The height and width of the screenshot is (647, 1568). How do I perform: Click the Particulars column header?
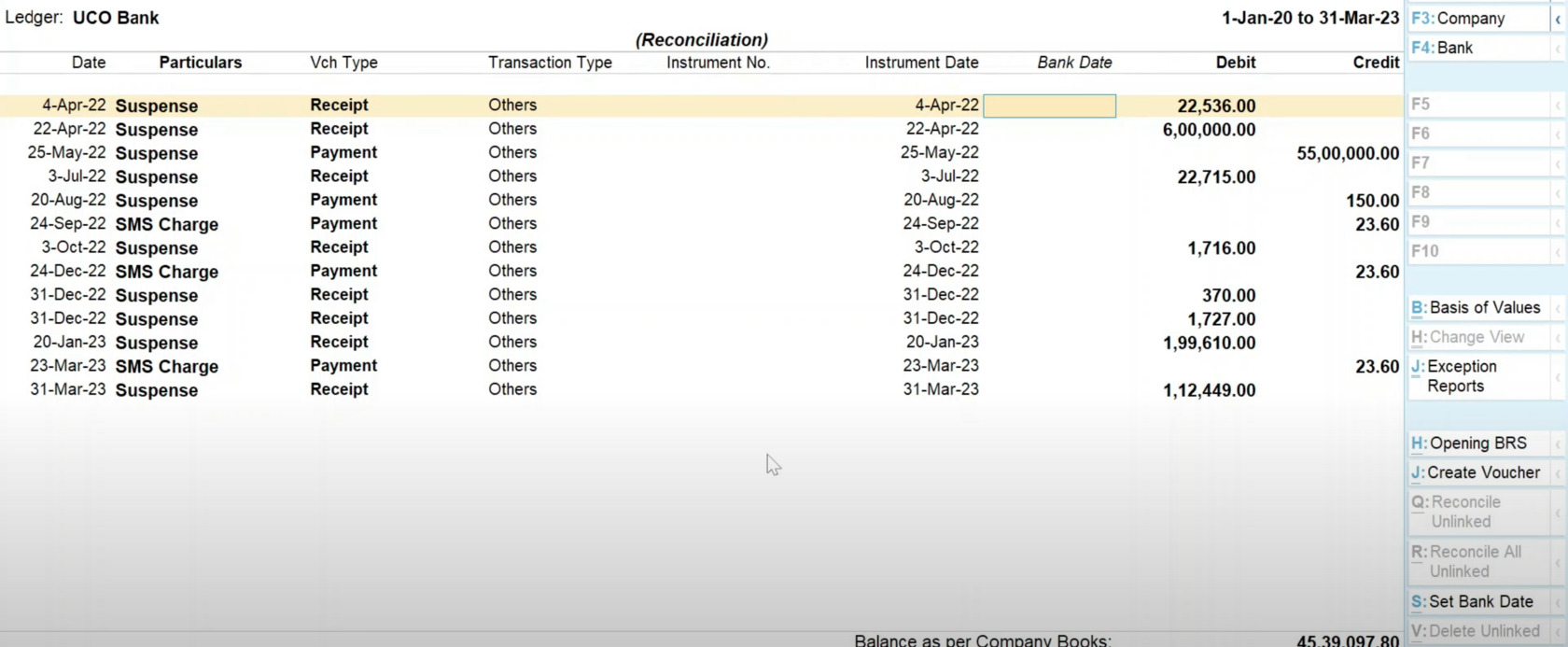(200, 63)
